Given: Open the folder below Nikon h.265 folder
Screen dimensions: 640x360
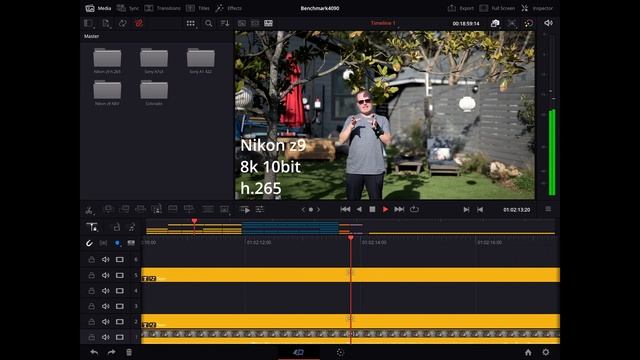Looking at the screenshot, I should (x=107, y=93).
